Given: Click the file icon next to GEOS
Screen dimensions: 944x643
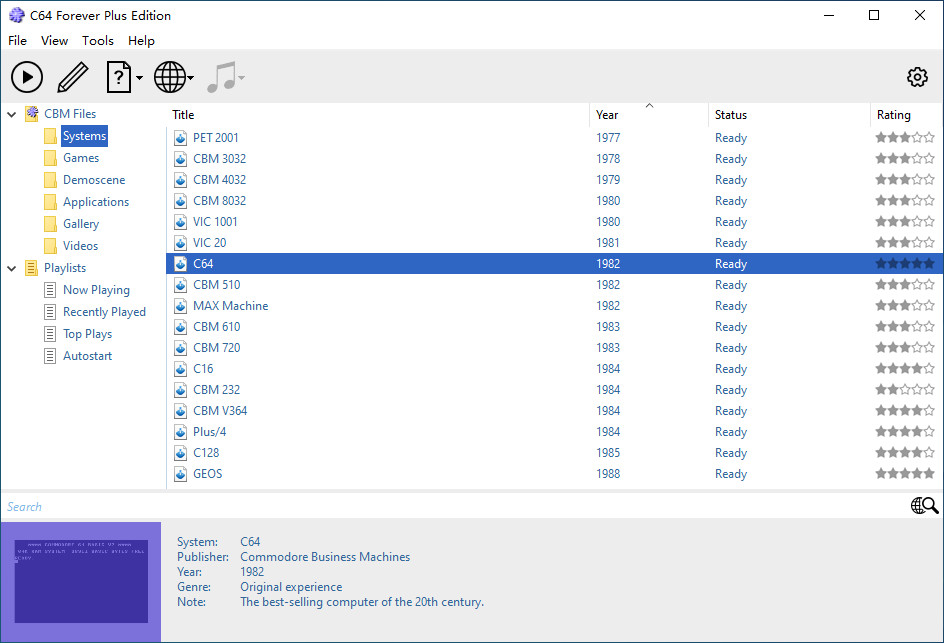Looking at the screenshot, I should pos(180,474).
